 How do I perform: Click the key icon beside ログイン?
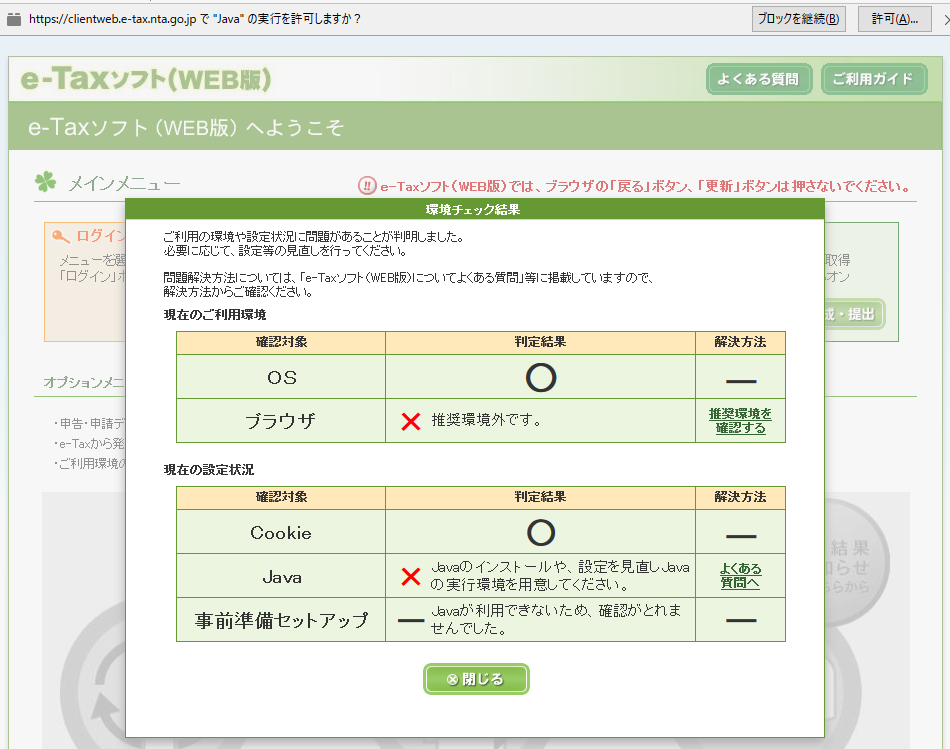[x=61, y=236]
